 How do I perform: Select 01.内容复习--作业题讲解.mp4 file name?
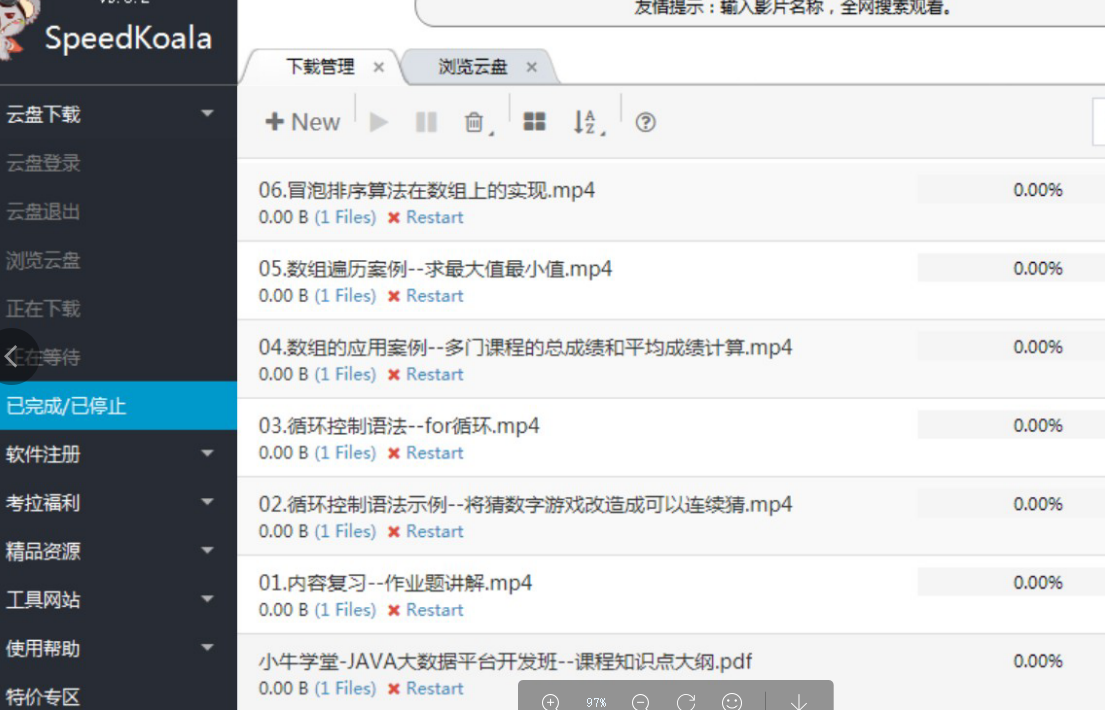(395, 583)
